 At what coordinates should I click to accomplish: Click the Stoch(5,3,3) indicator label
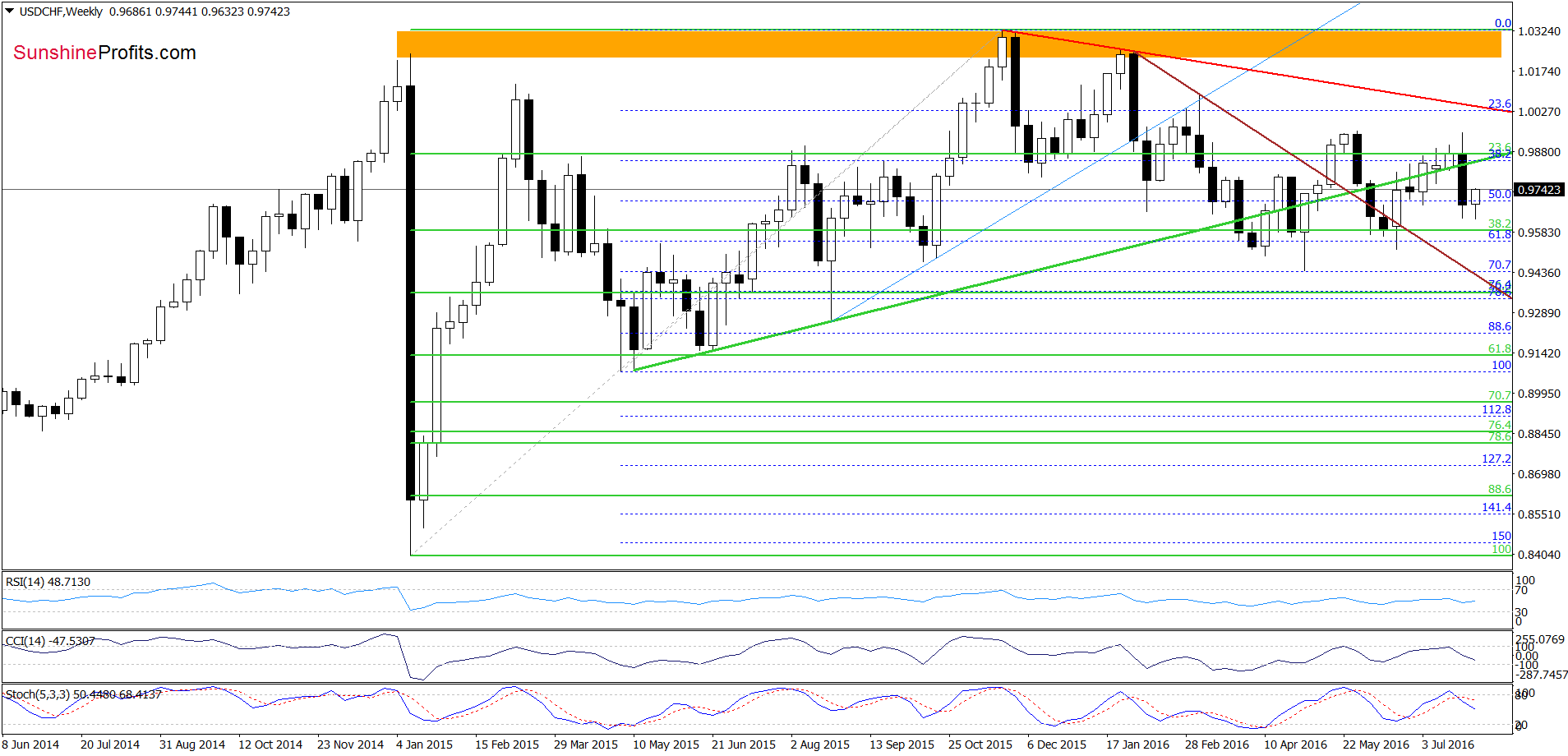83,694
